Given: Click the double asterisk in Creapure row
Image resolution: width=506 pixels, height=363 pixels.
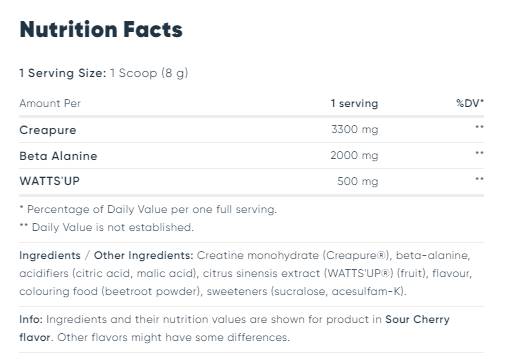Looking at the screenshot, I should pos(479,127).
